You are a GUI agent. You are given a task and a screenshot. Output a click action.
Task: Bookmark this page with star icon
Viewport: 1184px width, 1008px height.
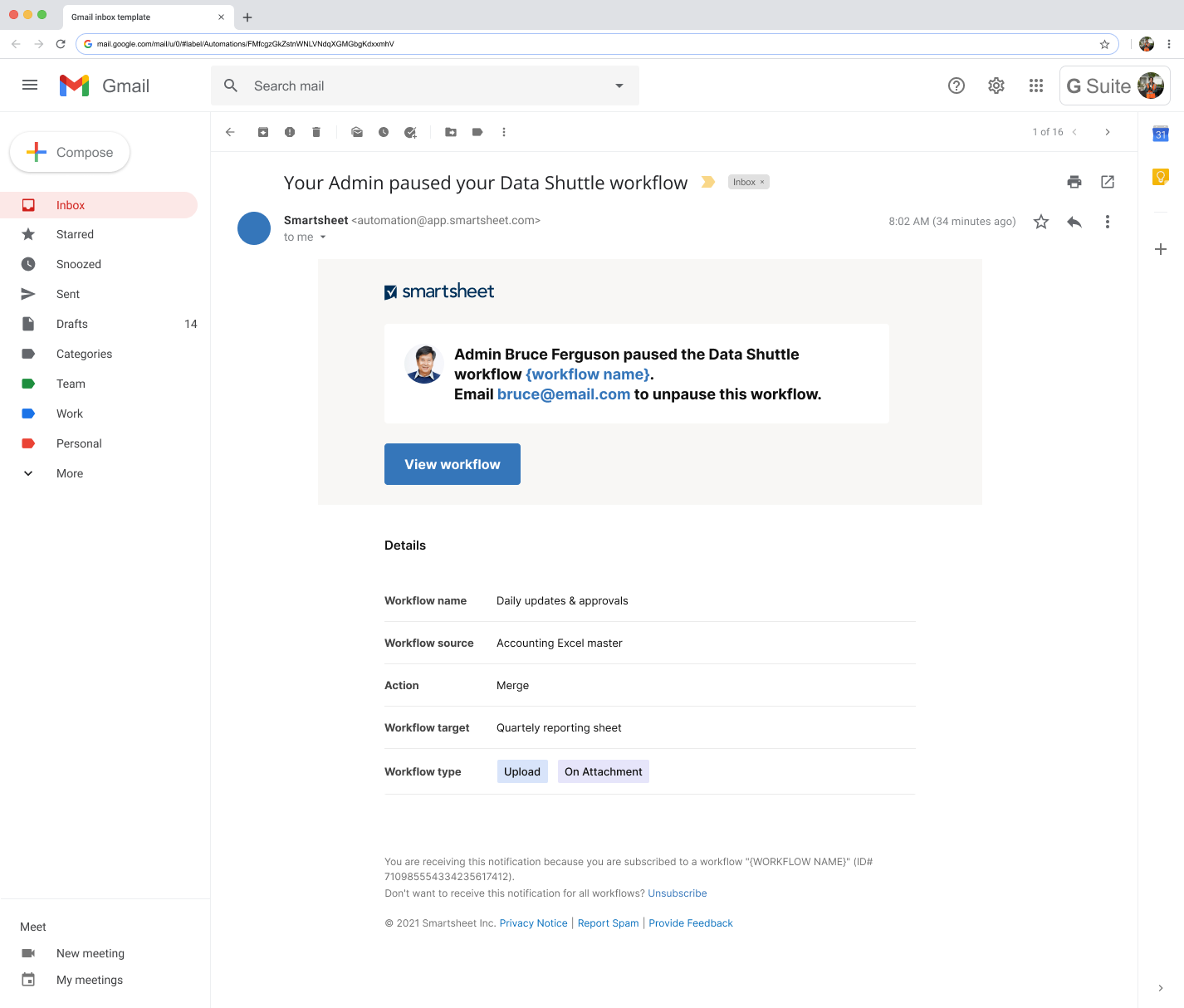(x=1104, y=44)
